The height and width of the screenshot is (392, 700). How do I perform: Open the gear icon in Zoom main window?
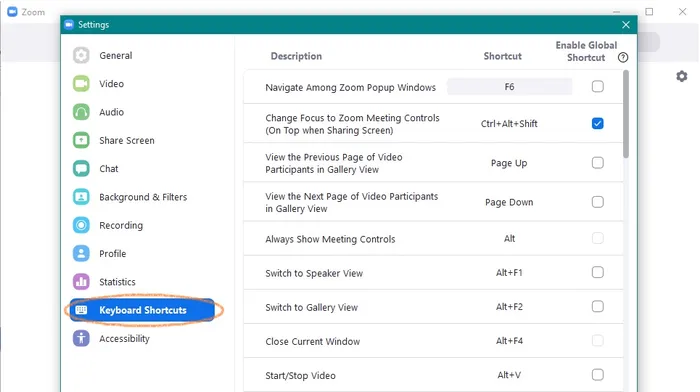click(682, 76)
